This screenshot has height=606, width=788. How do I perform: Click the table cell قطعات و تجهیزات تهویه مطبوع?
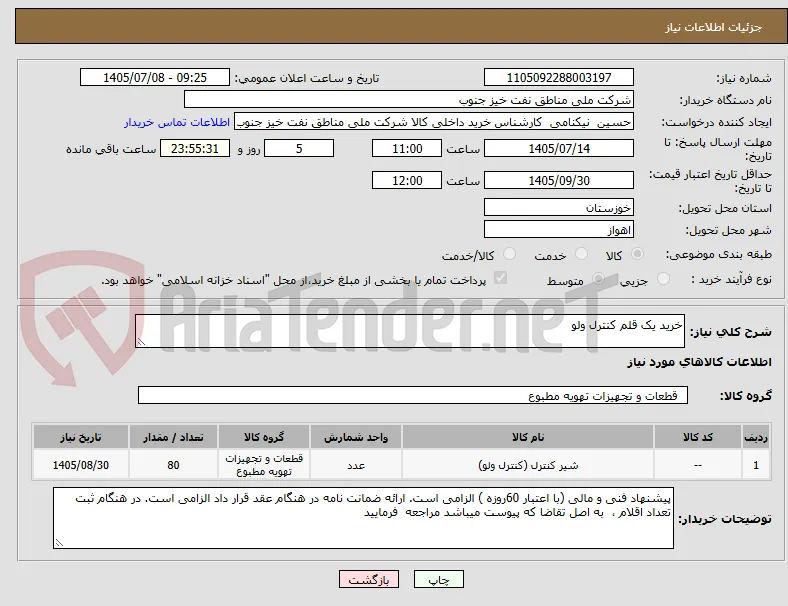(x=264, y=465)
